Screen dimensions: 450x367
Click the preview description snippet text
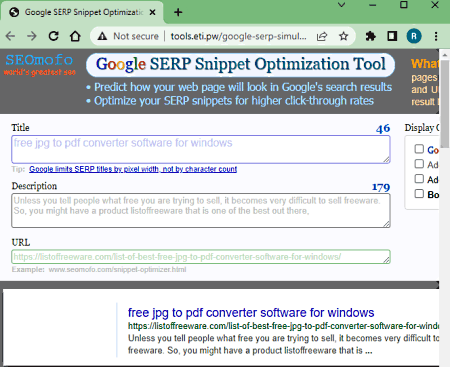point(283,344)
